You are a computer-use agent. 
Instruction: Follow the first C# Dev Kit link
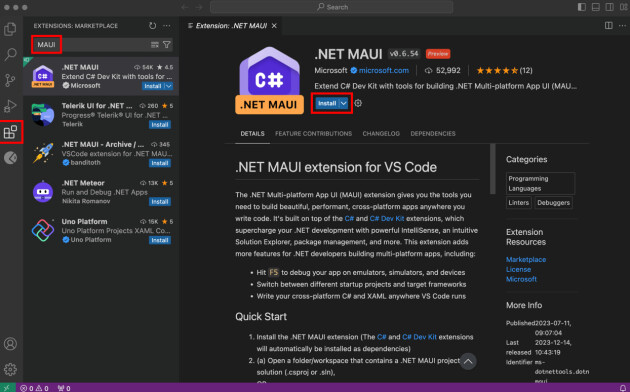[x=387, y=218]
